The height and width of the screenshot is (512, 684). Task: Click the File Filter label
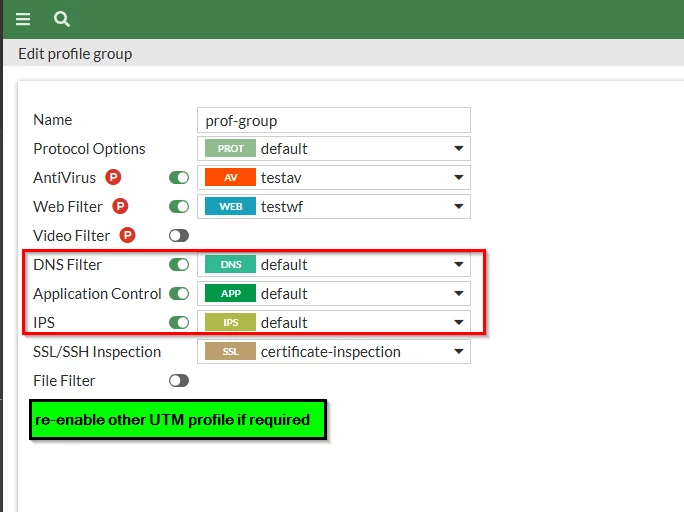[64, 381]
